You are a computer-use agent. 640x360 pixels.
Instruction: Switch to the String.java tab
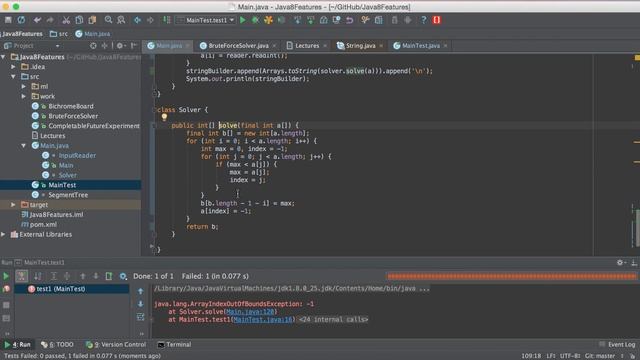click(360, 46)
